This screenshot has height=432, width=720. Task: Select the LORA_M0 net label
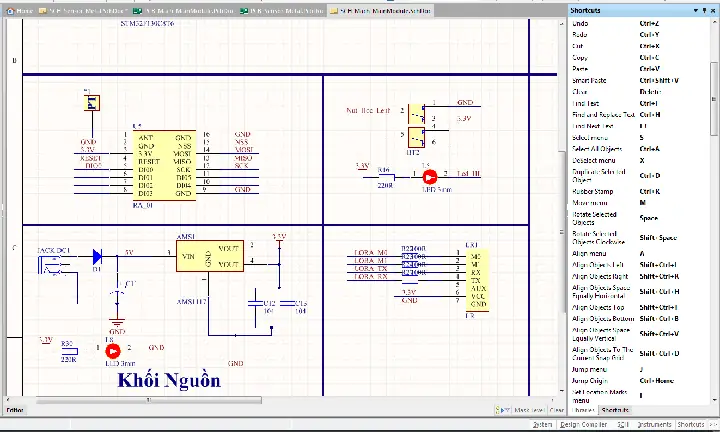point(371,252)
